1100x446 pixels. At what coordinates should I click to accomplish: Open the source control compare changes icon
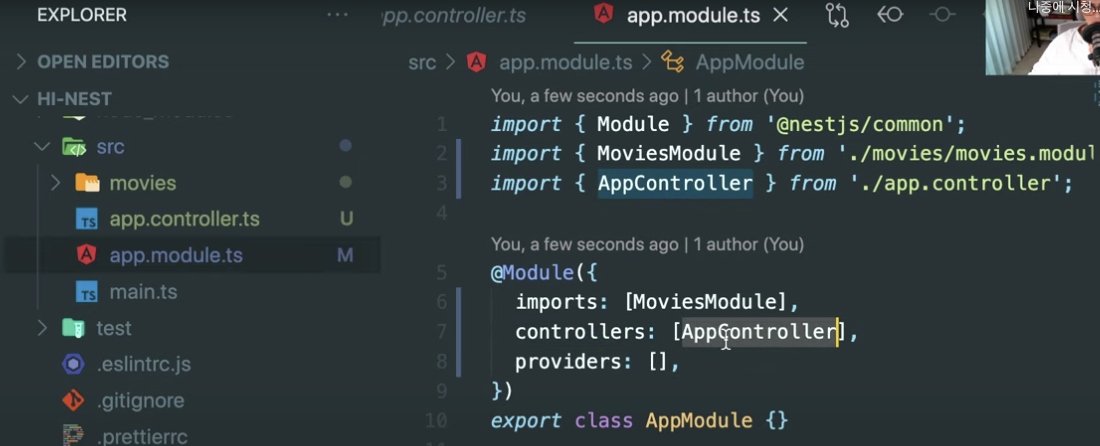pyautogui.click(x=837, y=15)
